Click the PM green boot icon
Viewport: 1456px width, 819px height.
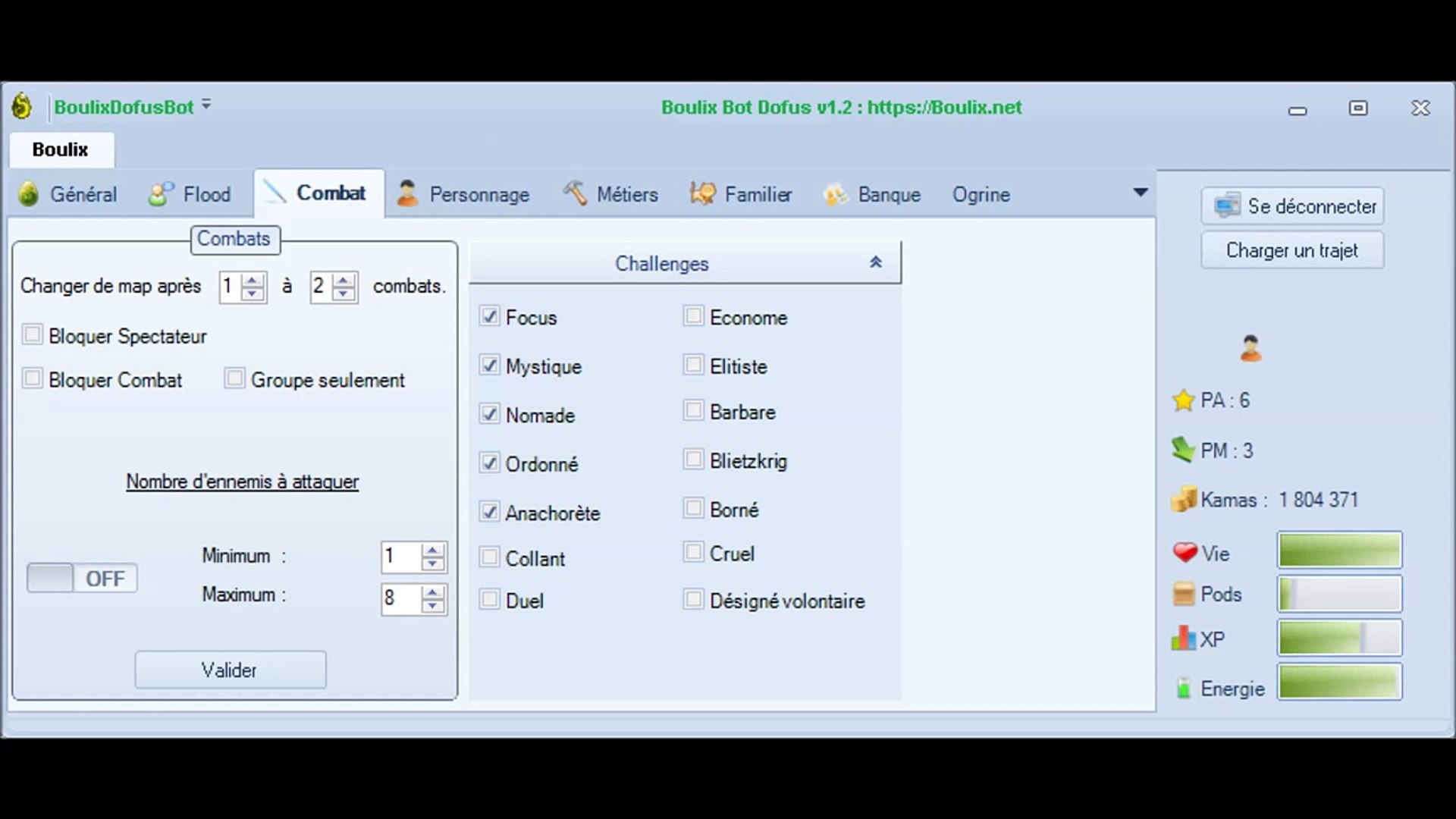tap(1183, 450)
